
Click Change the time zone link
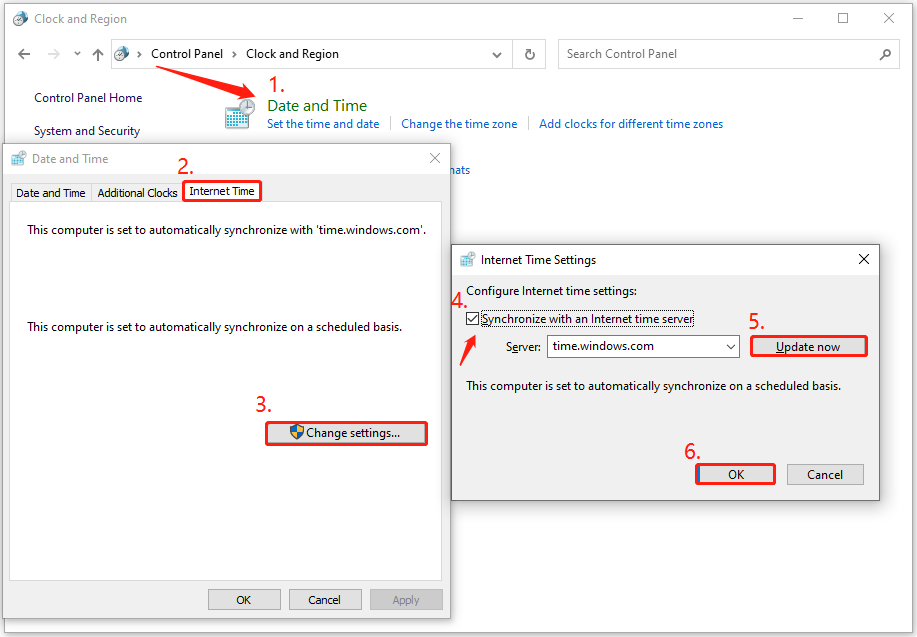tap(459, 124)
